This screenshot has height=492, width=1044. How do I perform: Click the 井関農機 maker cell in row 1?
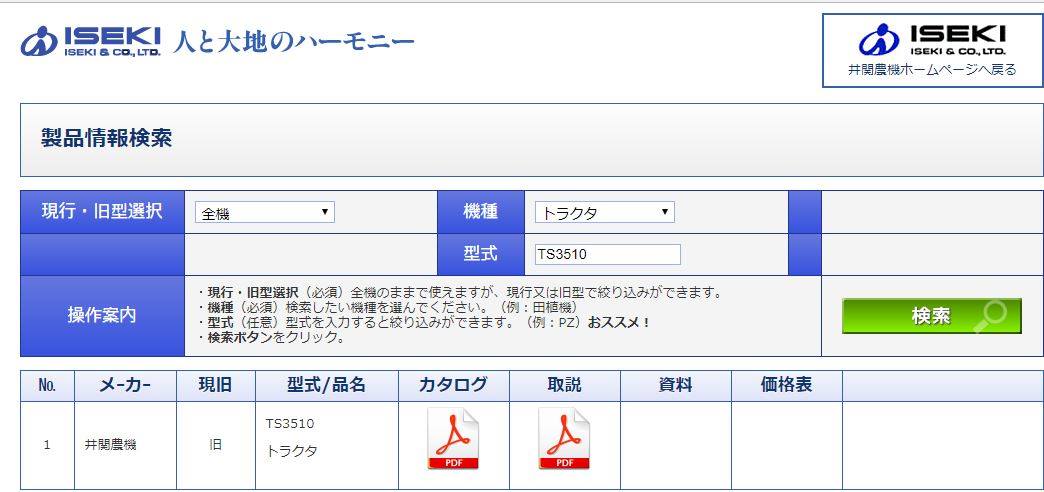click(x=110, y=444)
